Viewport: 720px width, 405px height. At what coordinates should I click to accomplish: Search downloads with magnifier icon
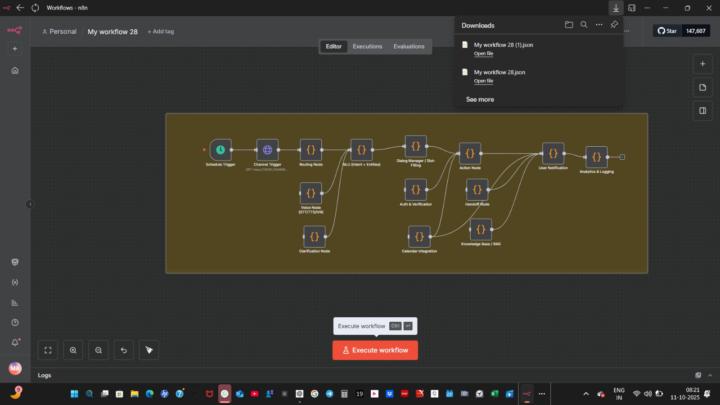584,25
